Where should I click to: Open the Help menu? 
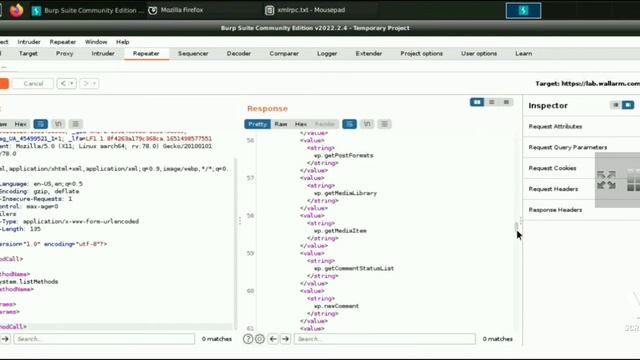[122, 42]
